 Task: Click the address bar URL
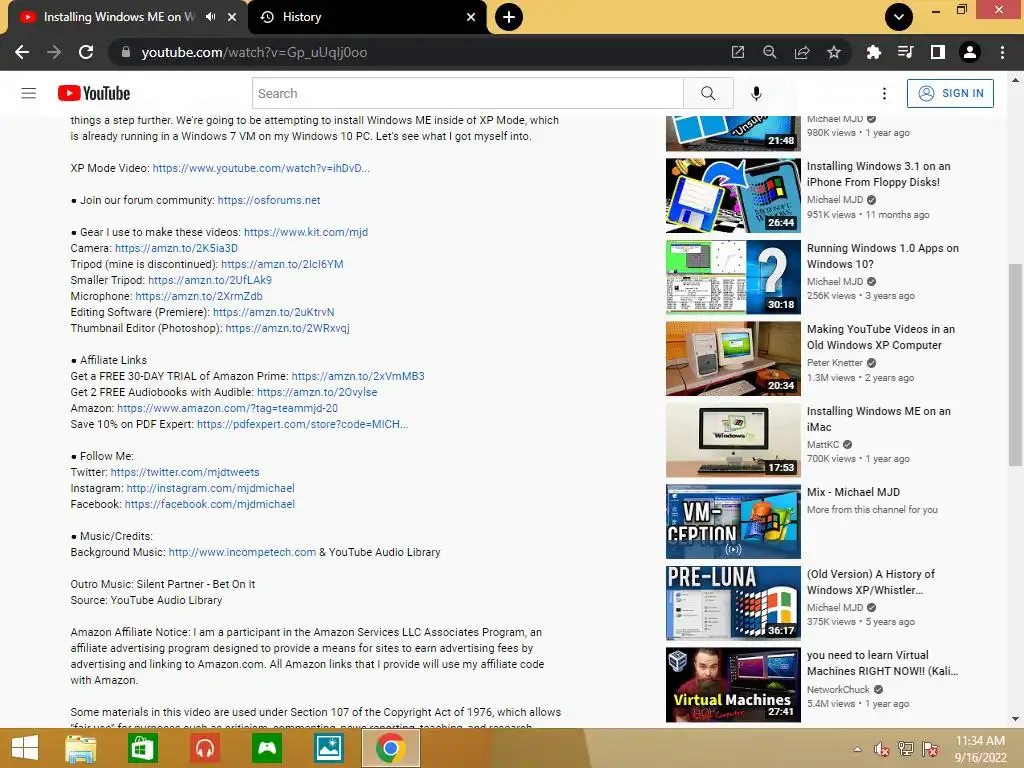point(254,52)
